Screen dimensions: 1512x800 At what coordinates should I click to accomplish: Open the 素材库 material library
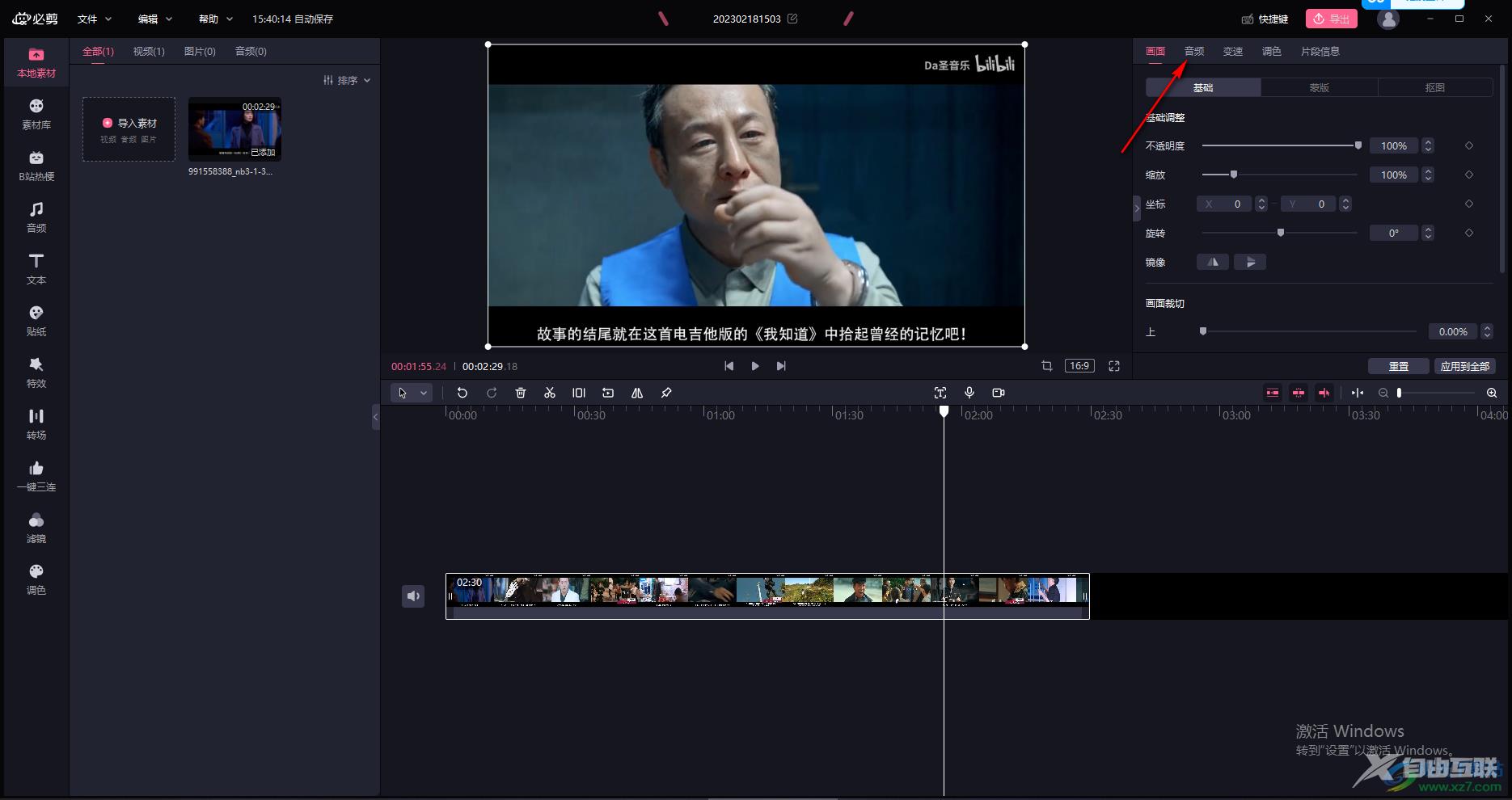pos(36,115)
